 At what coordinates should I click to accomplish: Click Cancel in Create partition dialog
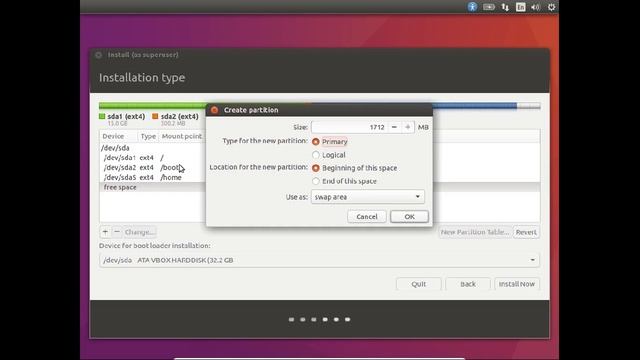tap(367, 217)
